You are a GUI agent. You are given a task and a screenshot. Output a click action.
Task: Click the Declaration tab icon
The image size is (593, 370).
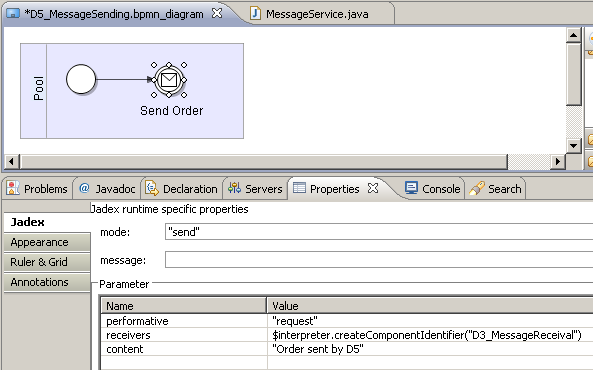152,188
